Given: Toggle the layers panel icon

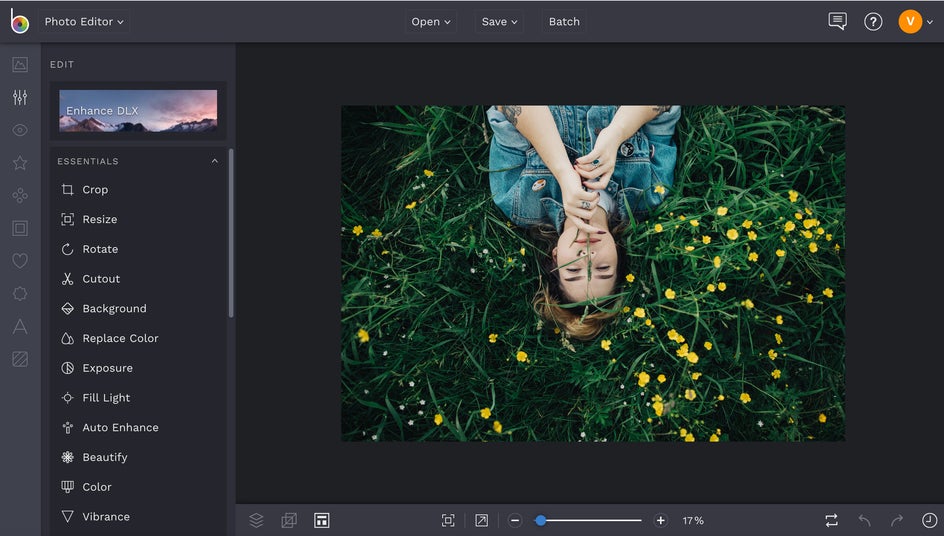Looking at the screenshot, I should 256,520.
